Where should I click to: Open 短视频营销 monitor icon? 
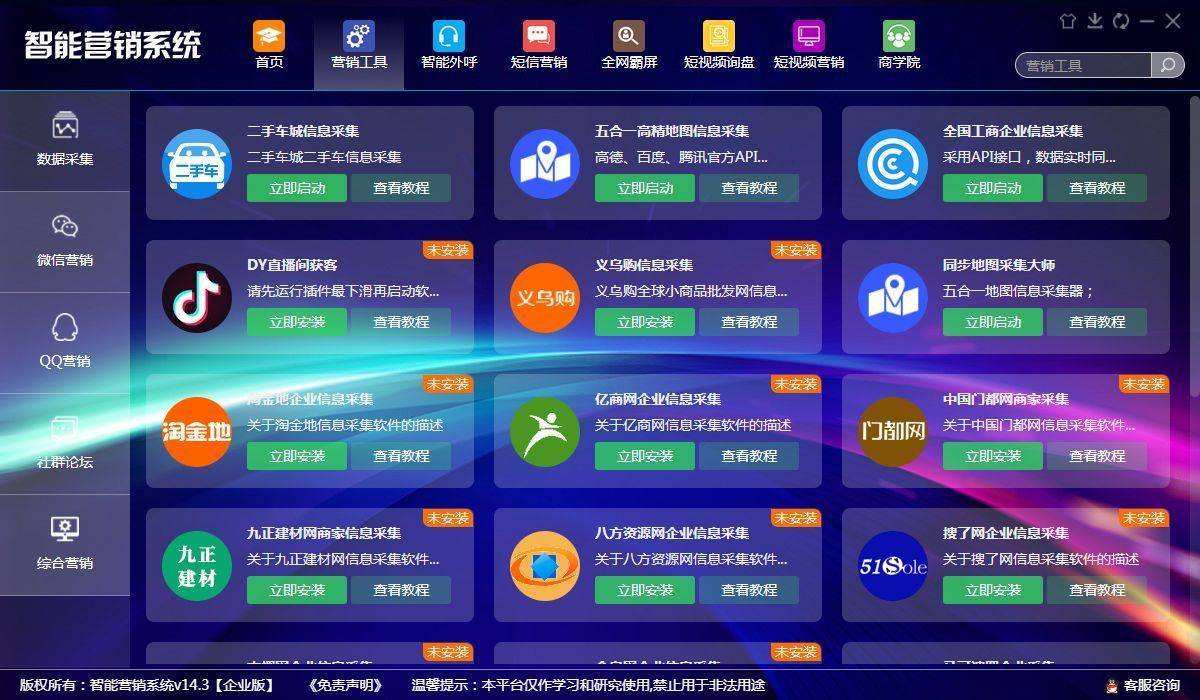(809, 37)
